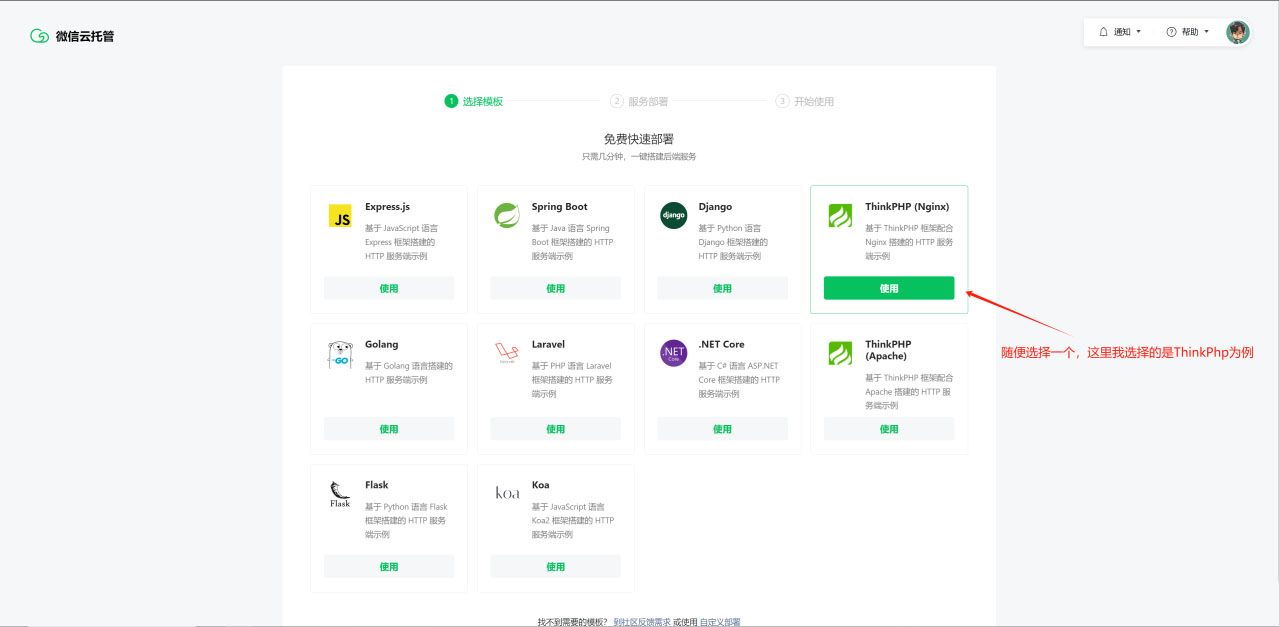Click the .NET Core card title
The height and width of the screenshot is (627, 1279).
(x=721, y=344)
